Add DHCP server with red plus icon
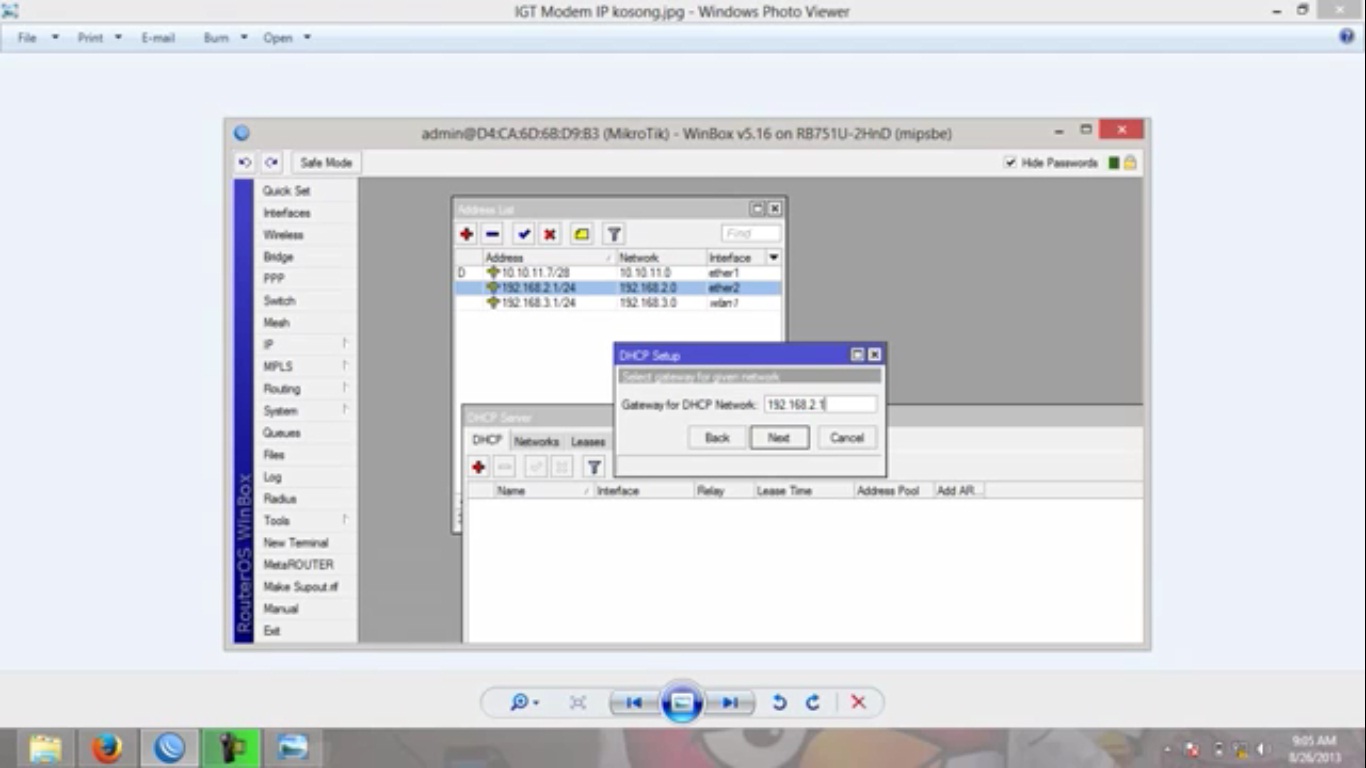 [478, 467]
